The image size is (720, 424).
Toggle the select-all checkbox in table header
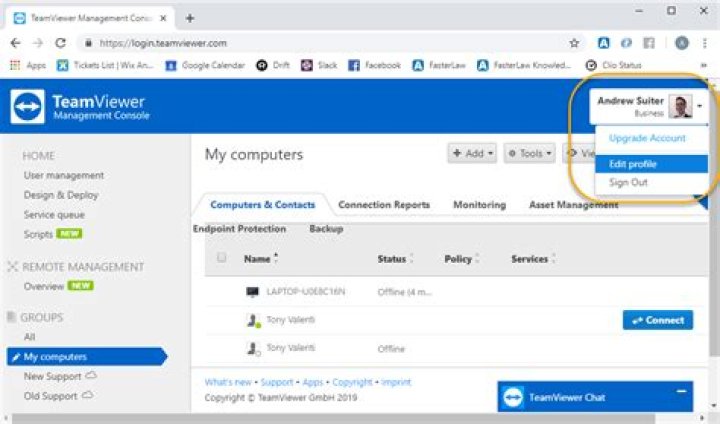pos(221,257)
